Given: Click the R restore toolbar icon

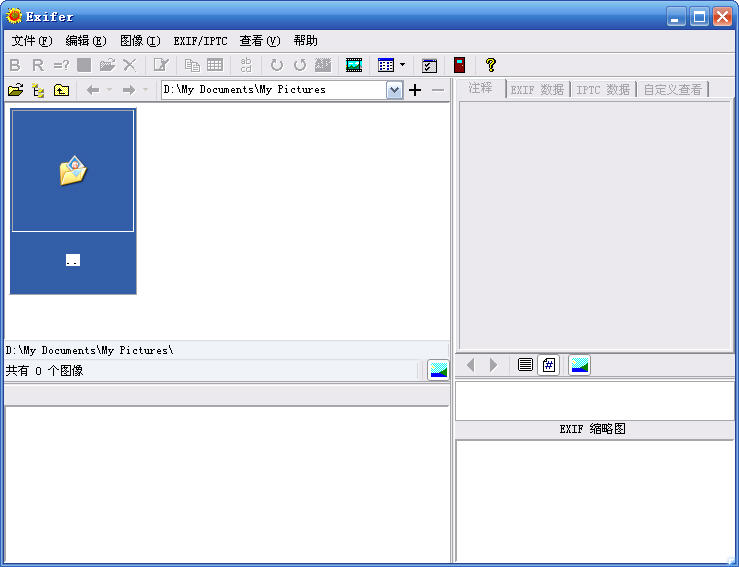Looking at the screenshot, I should 38,65.
